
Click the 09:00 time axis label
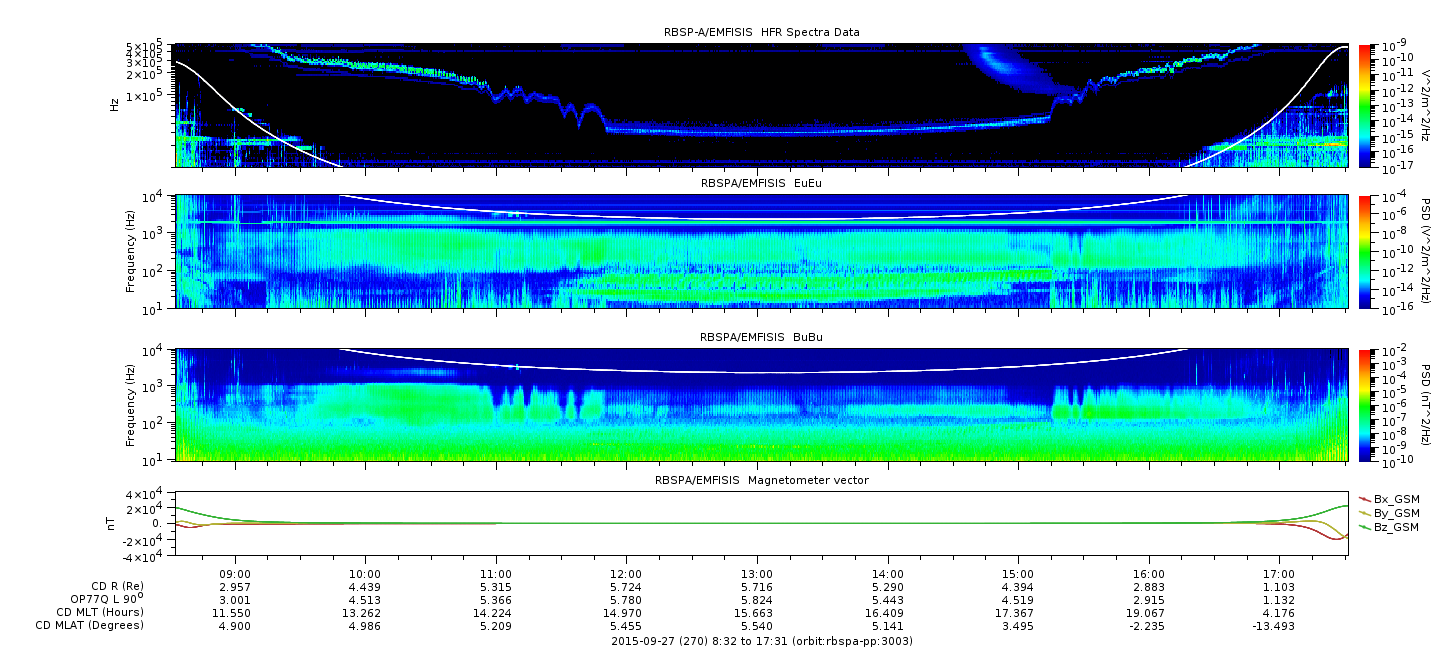(235, 575)
